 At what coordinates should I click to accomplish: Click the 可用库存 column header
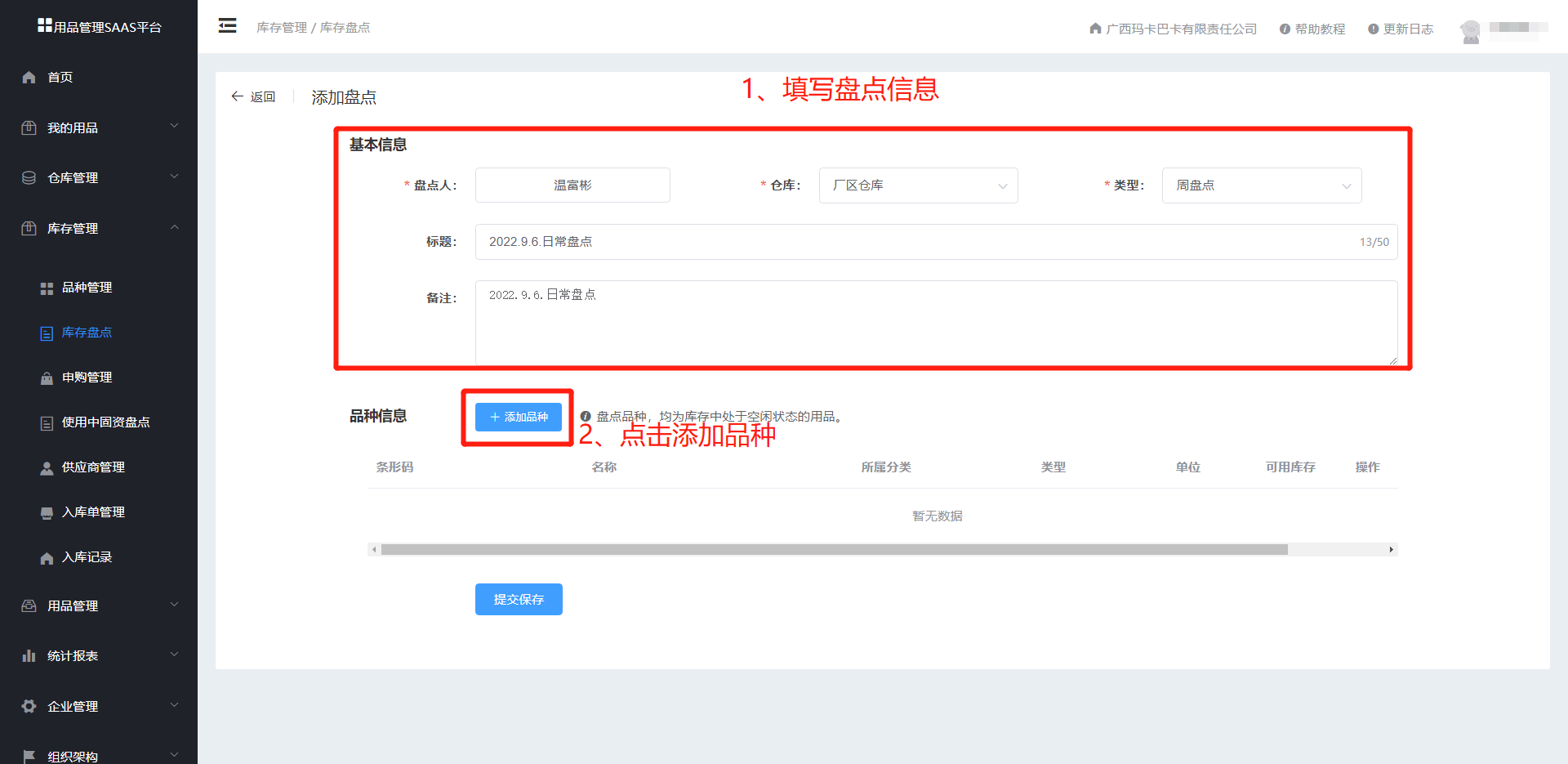1290,467
